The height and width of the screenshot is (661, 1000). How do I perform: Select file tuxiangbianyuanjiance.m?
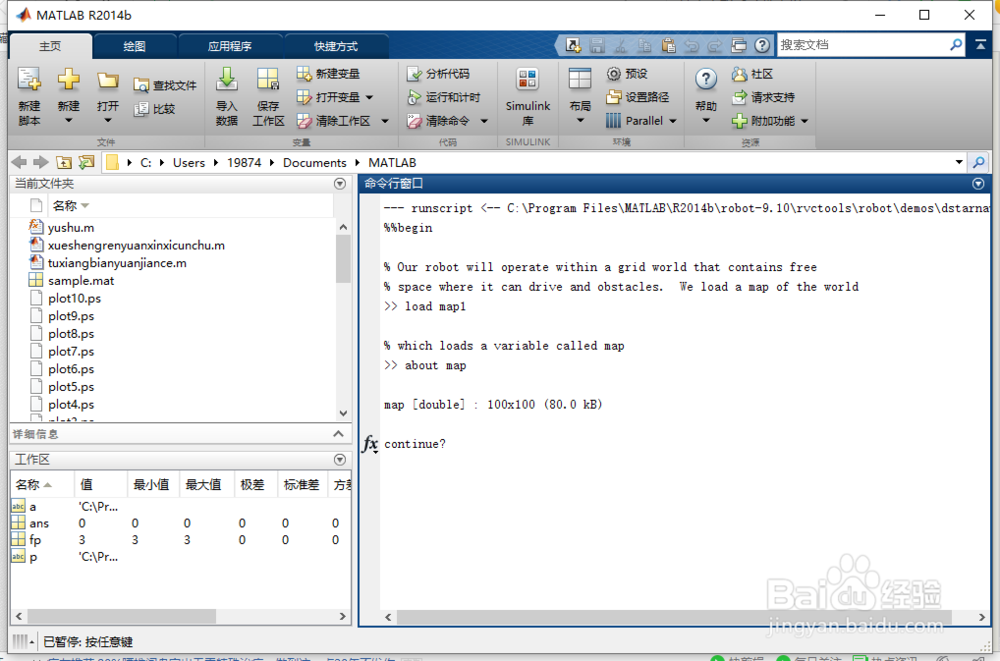click(117, 263)
